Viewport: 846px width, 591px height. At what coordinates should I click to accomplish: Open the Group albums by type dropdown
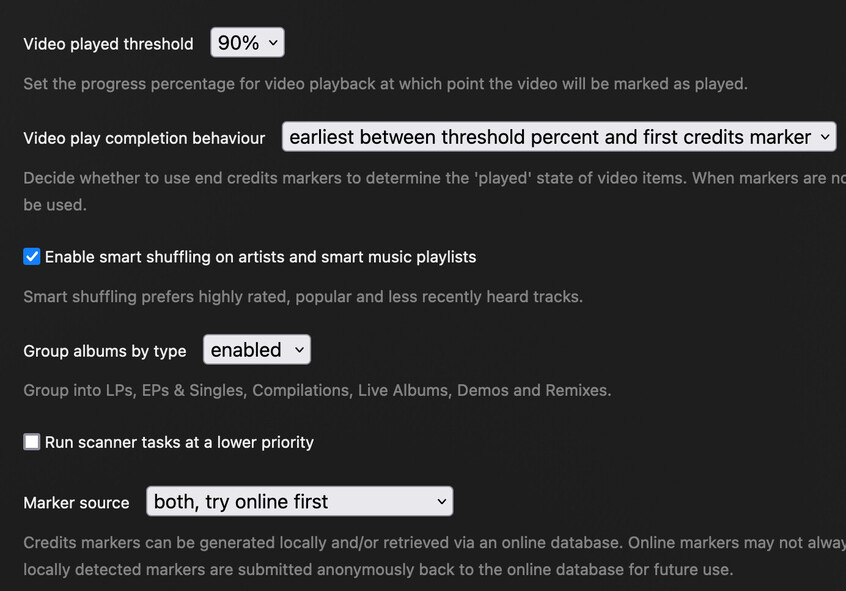pos(257,350)
